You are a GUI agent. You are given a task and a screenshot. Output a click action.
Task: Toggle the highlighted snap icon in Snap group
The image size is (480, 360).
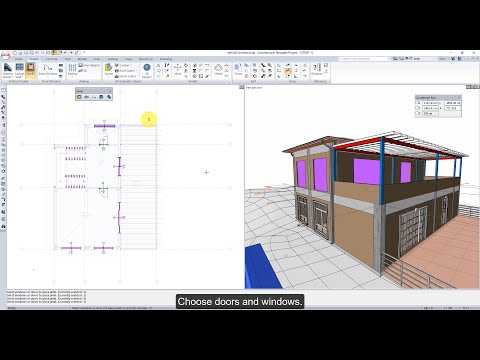[288, 71]
